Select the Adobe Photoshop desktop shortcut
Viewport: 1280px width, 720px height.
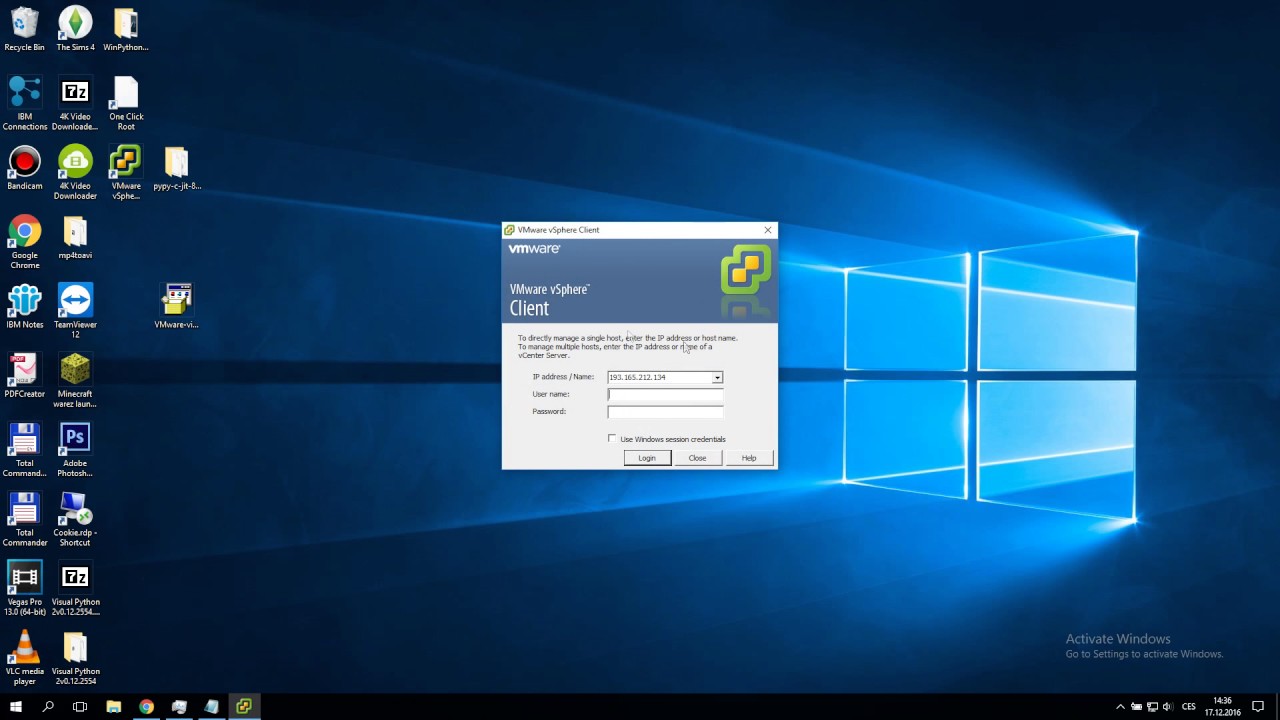75,450
